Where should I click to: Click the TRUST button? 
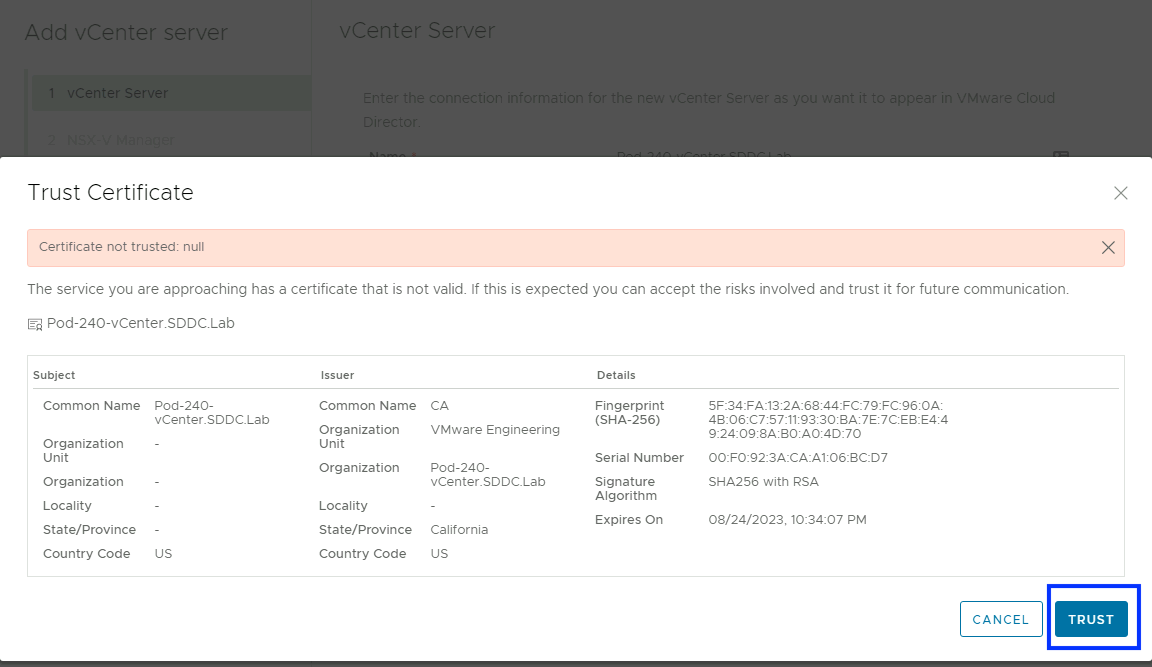coord(1091,619)
